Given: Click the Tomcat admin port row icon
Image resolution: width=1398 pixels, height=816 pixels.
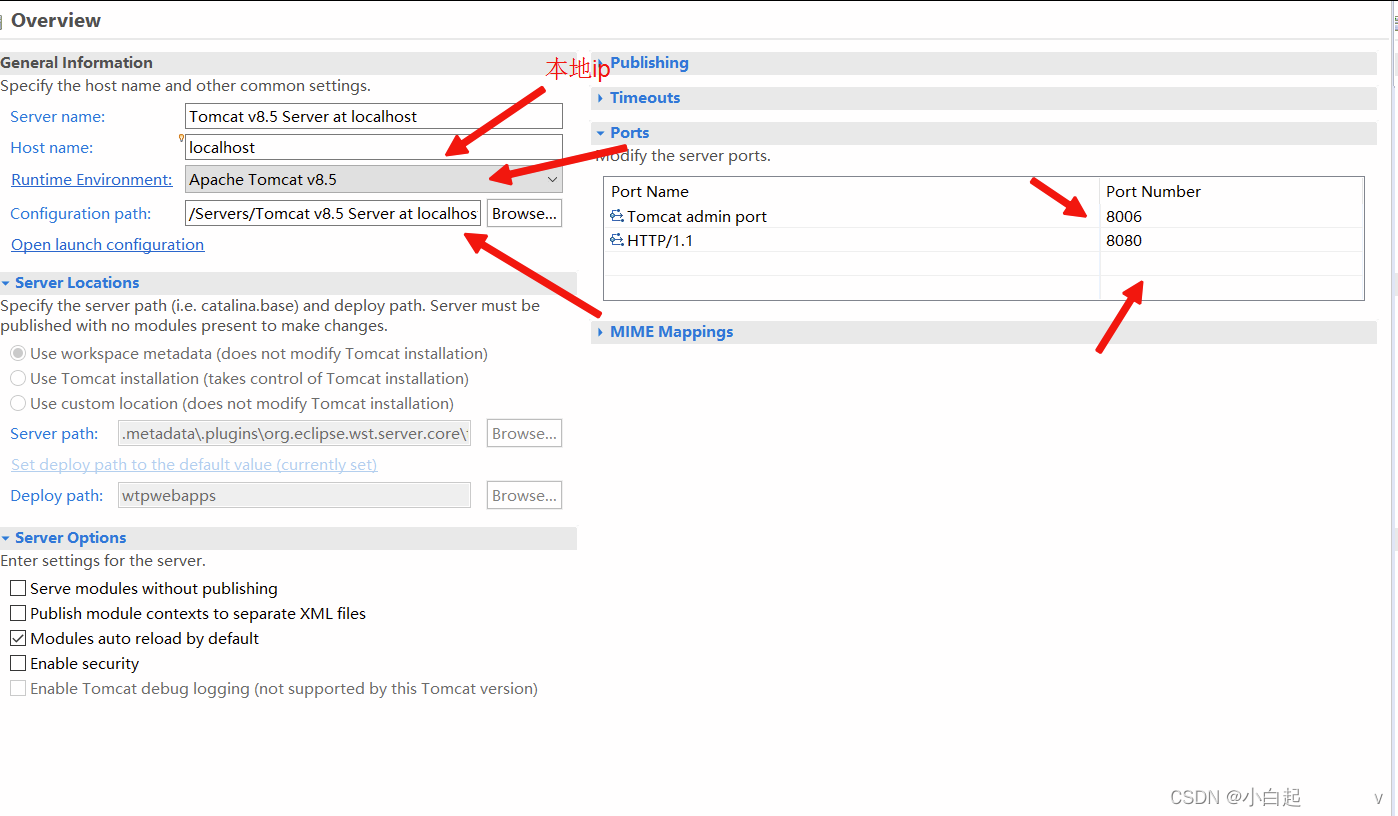Looking at the screenshot, I should [x=617, y=216].
